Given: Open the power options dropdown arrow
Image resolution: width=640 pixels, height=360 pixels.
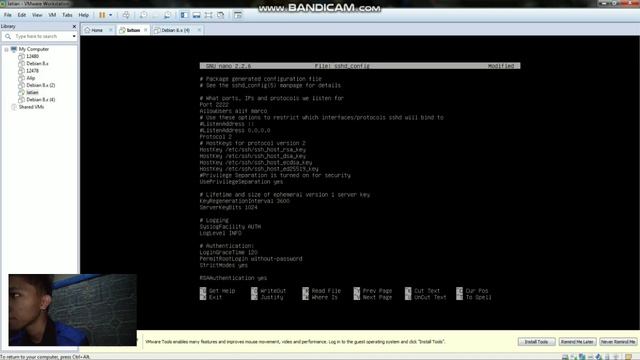Looking at the screenshot, I should 111,15.
